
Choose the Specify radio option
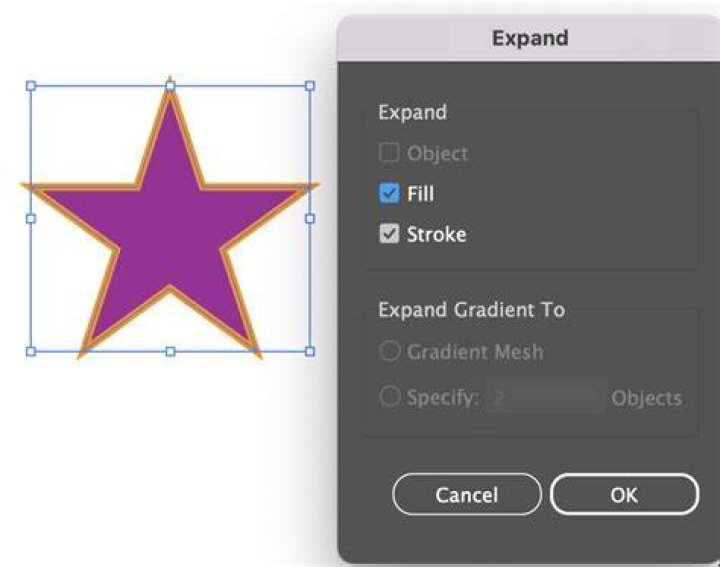coord(390,397)
